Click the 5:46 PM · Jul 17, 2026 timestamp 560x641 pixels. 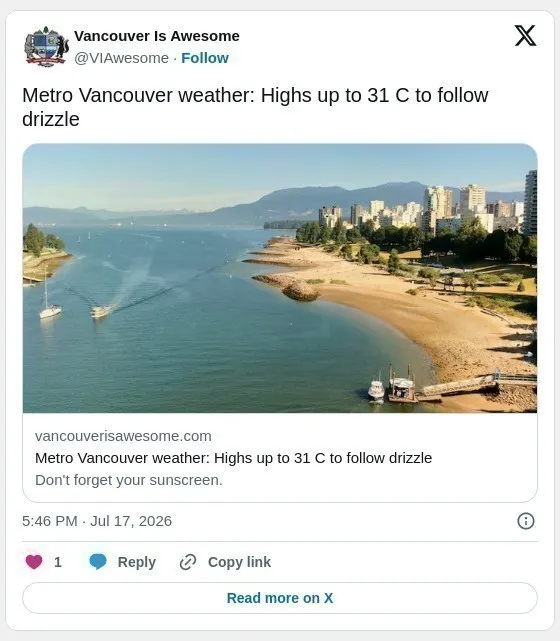97,521
